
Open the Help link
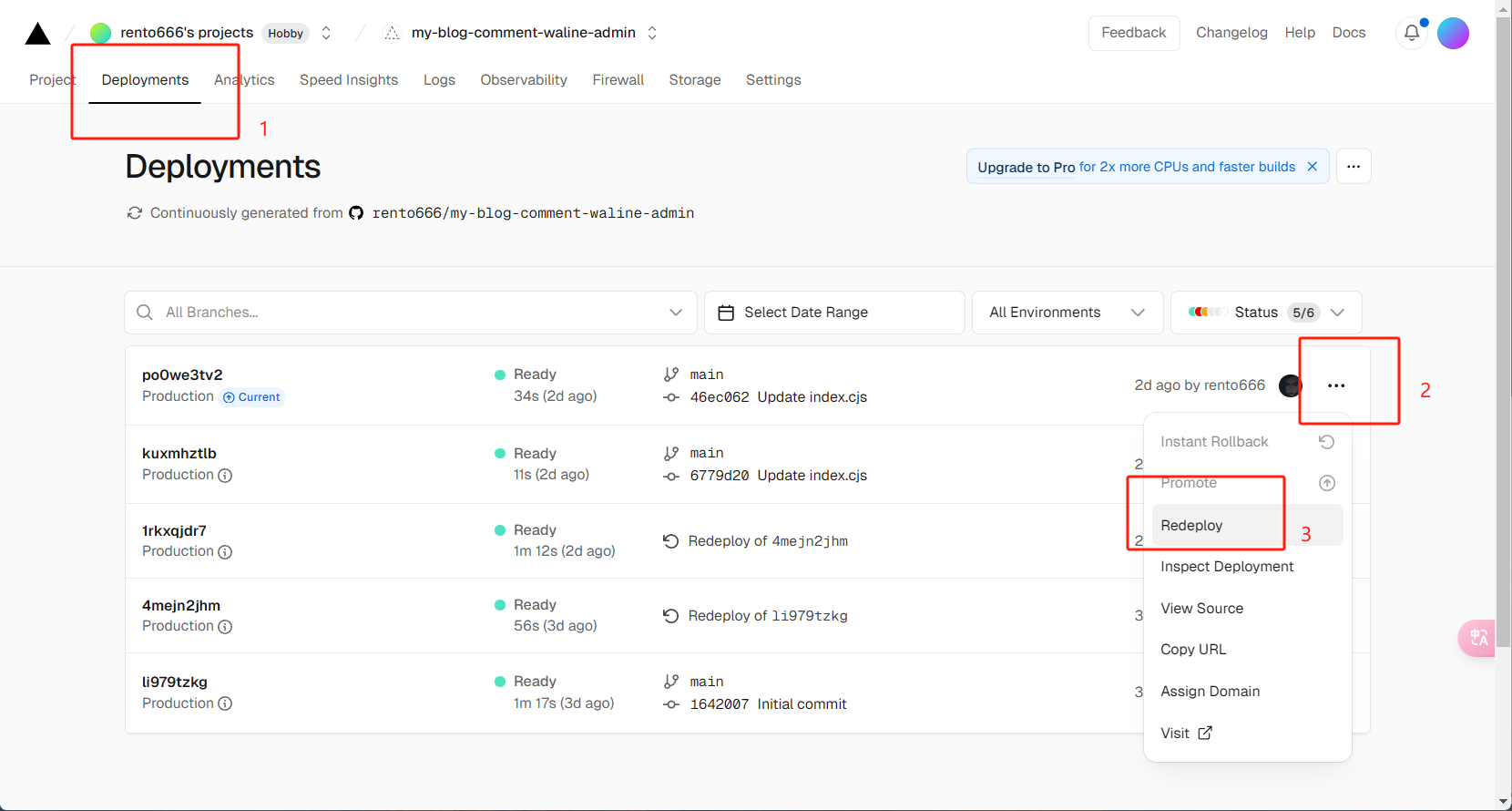coord(1300,33)
